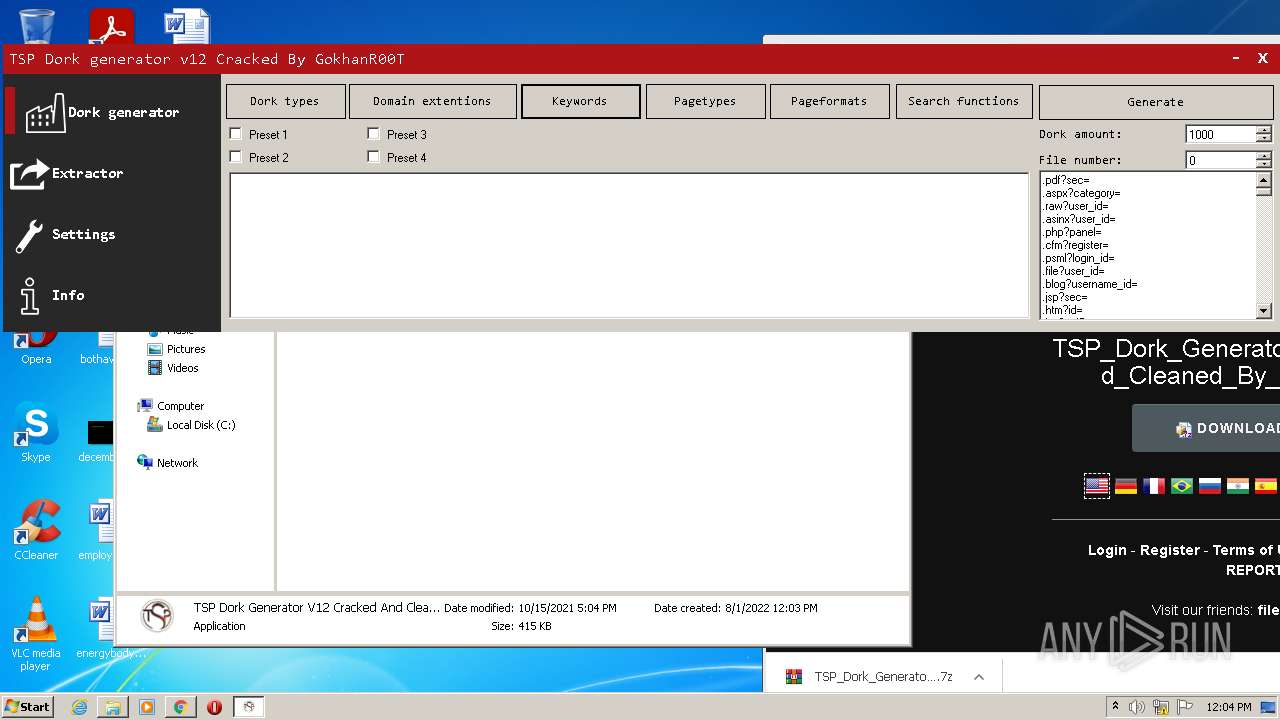Open the Adobe Acrobat desktop icon
The height and width of the screenshot is (720, 1280).
tap(111, 26)
